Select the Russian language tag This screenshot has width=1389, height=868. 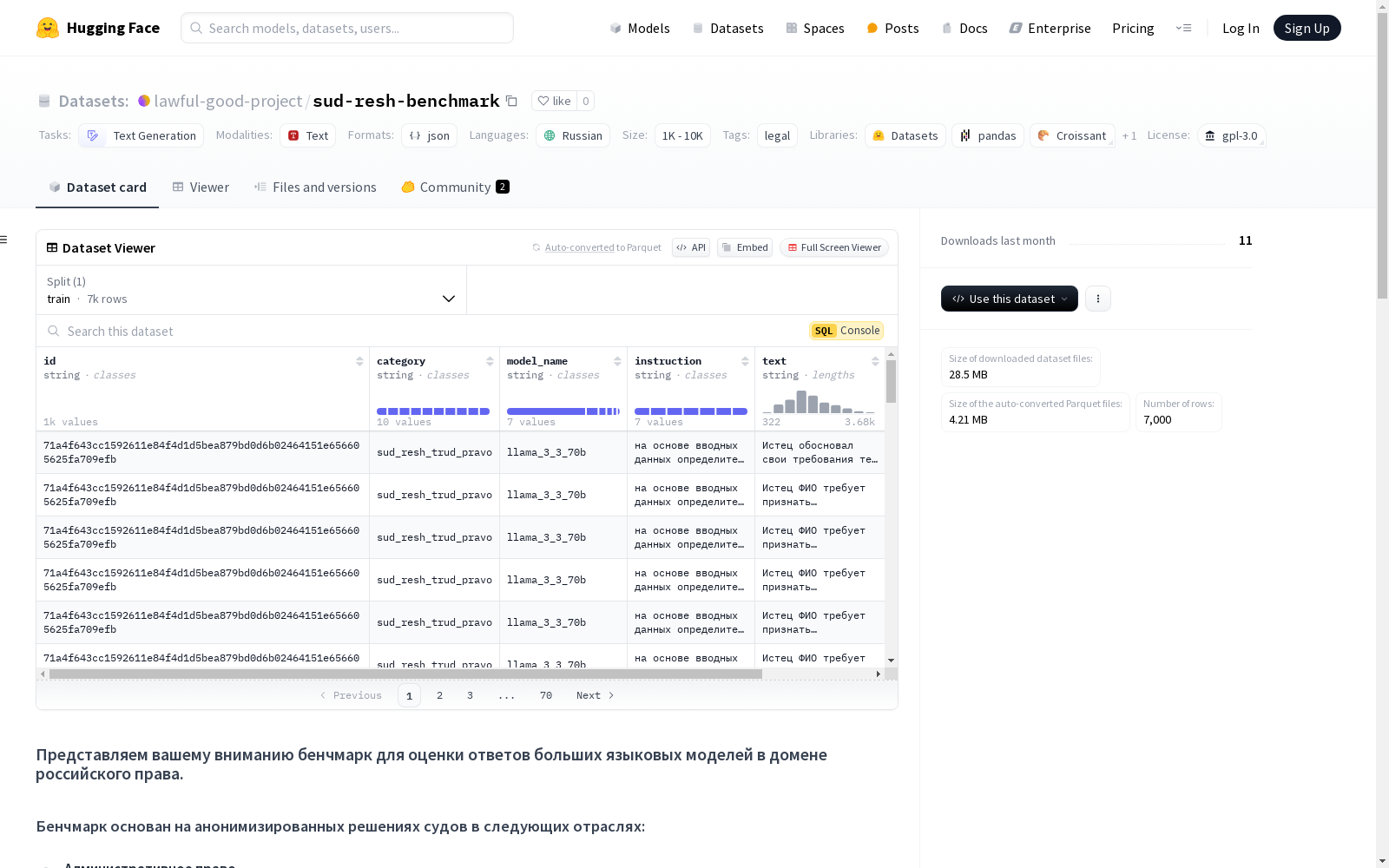[x=573, y=135]
